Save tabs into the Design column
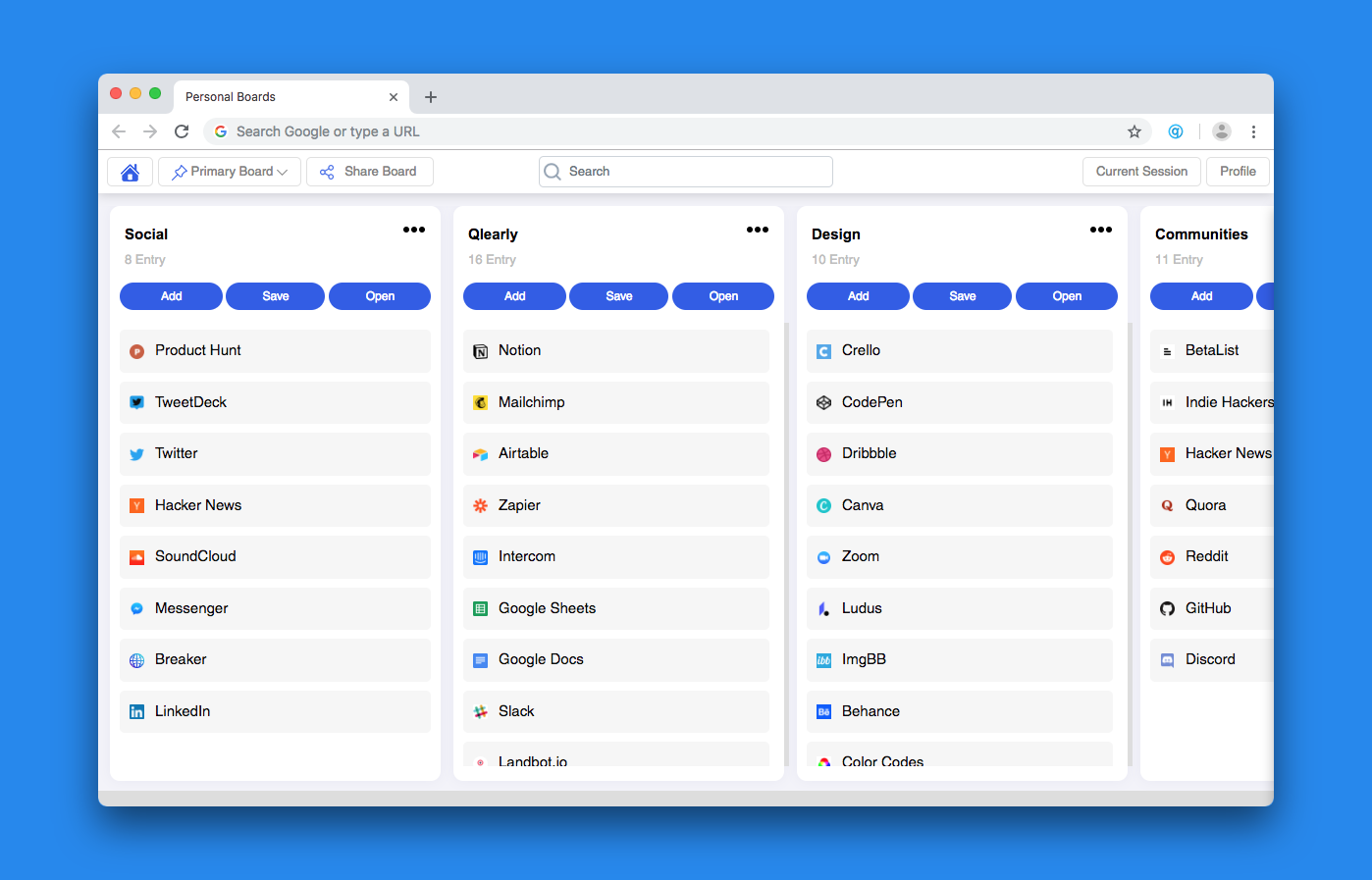The image size is (1372, 880). click(962, 296)
